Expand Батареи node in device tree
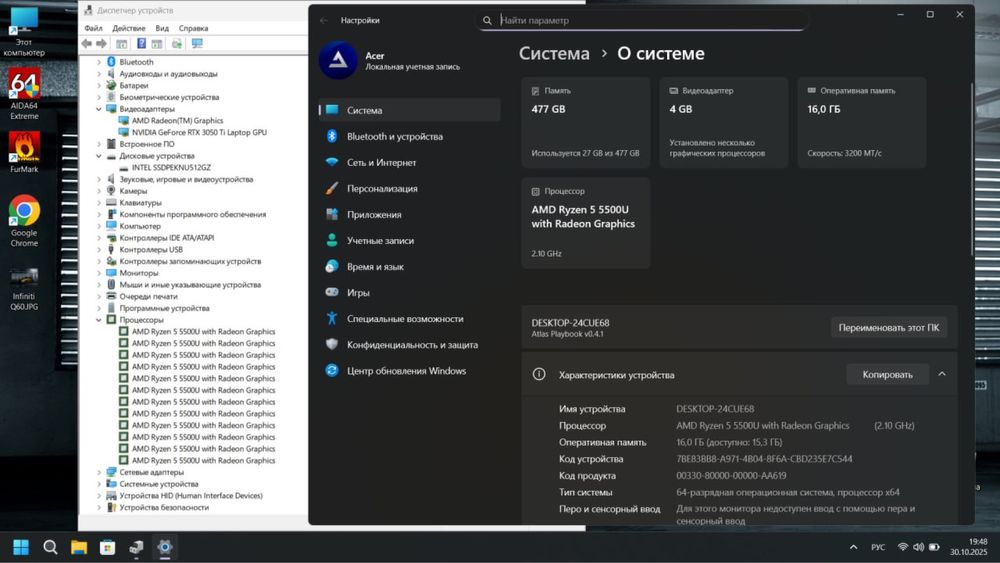Image resolution: width=1000 pixels, height=563 pixels. tap(99, 85)
